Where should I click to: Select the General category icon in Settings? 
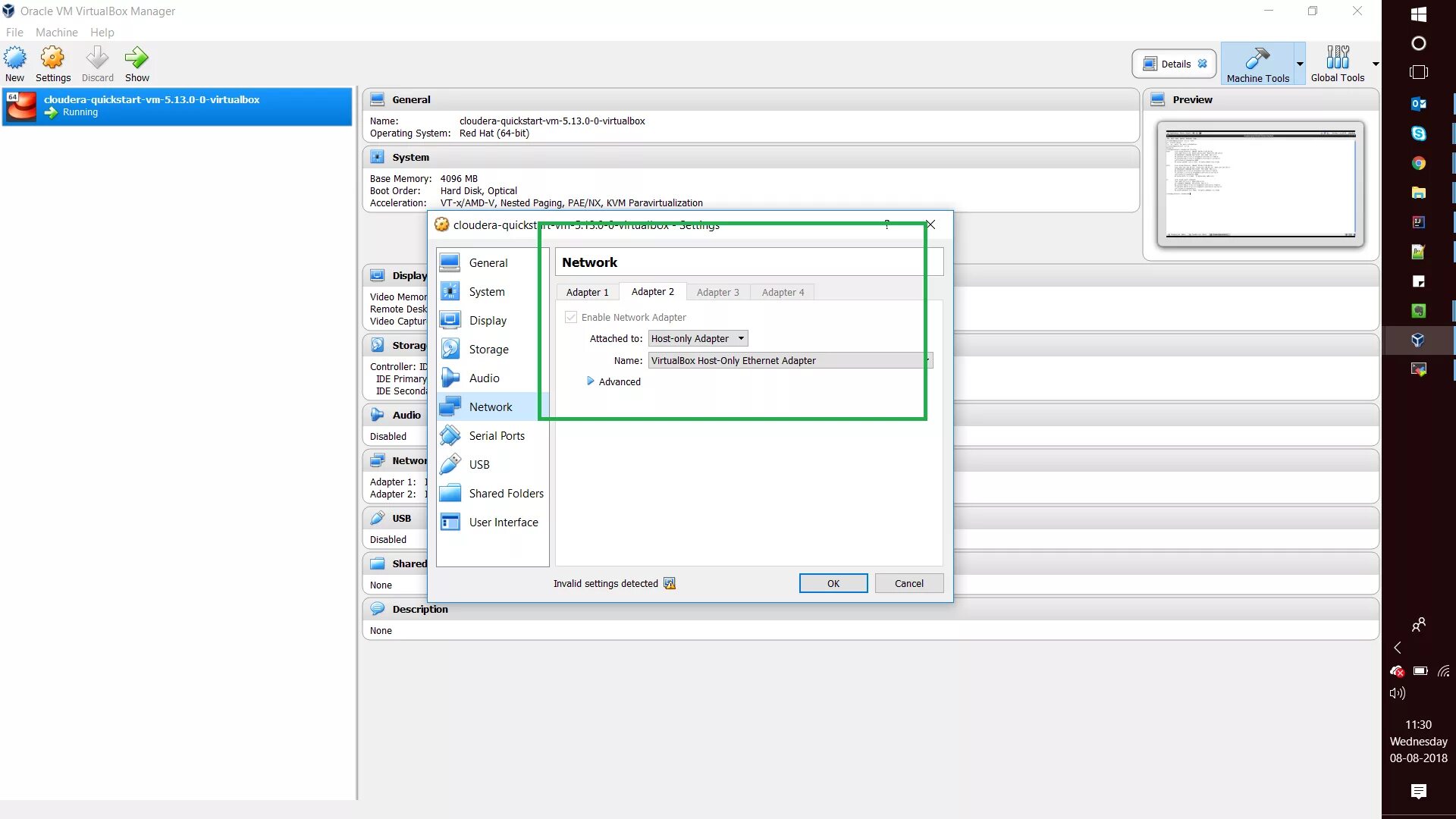pos(450,262)
